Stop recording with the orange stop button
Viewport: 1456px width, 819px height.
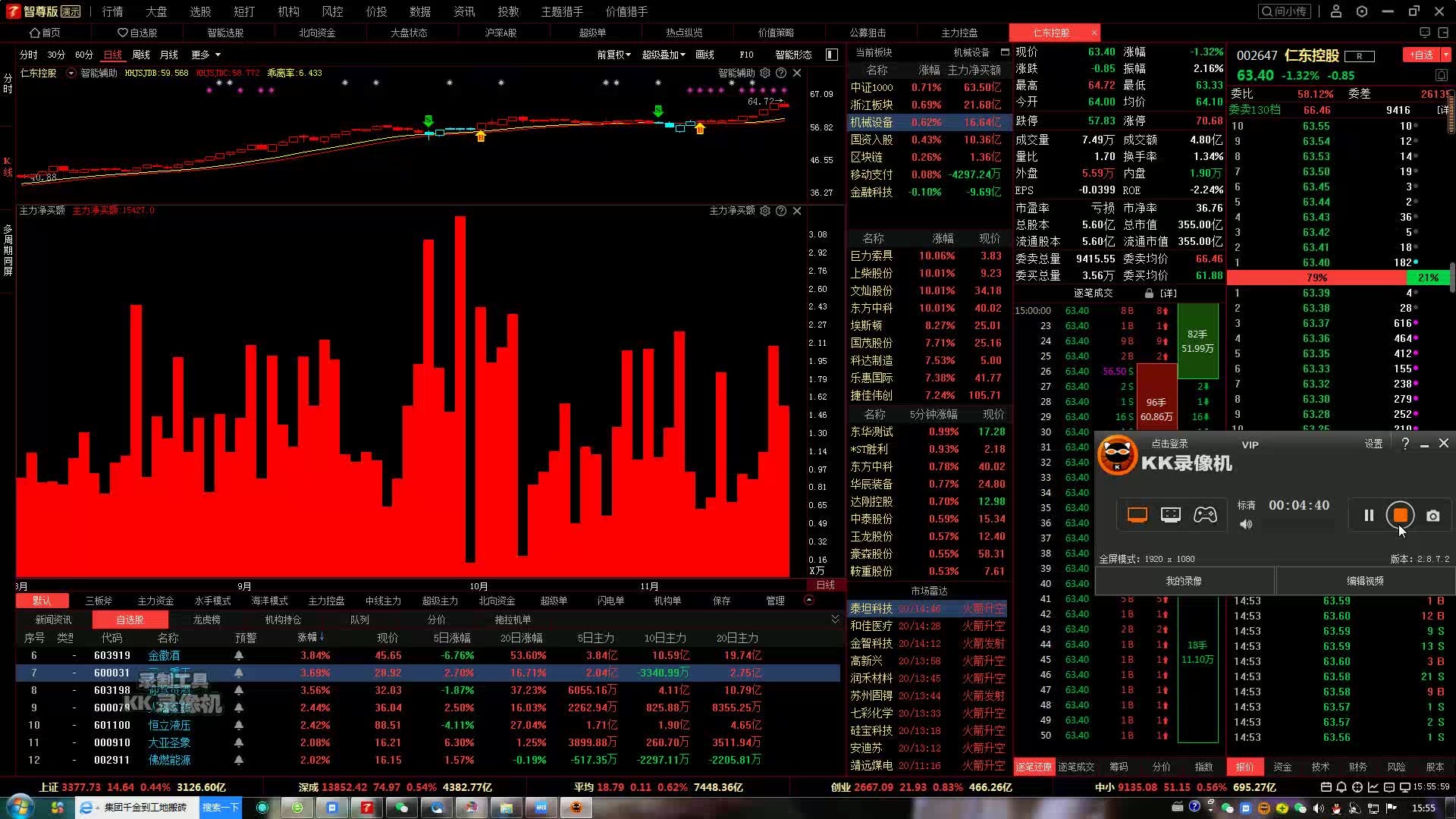point(1400,516)
